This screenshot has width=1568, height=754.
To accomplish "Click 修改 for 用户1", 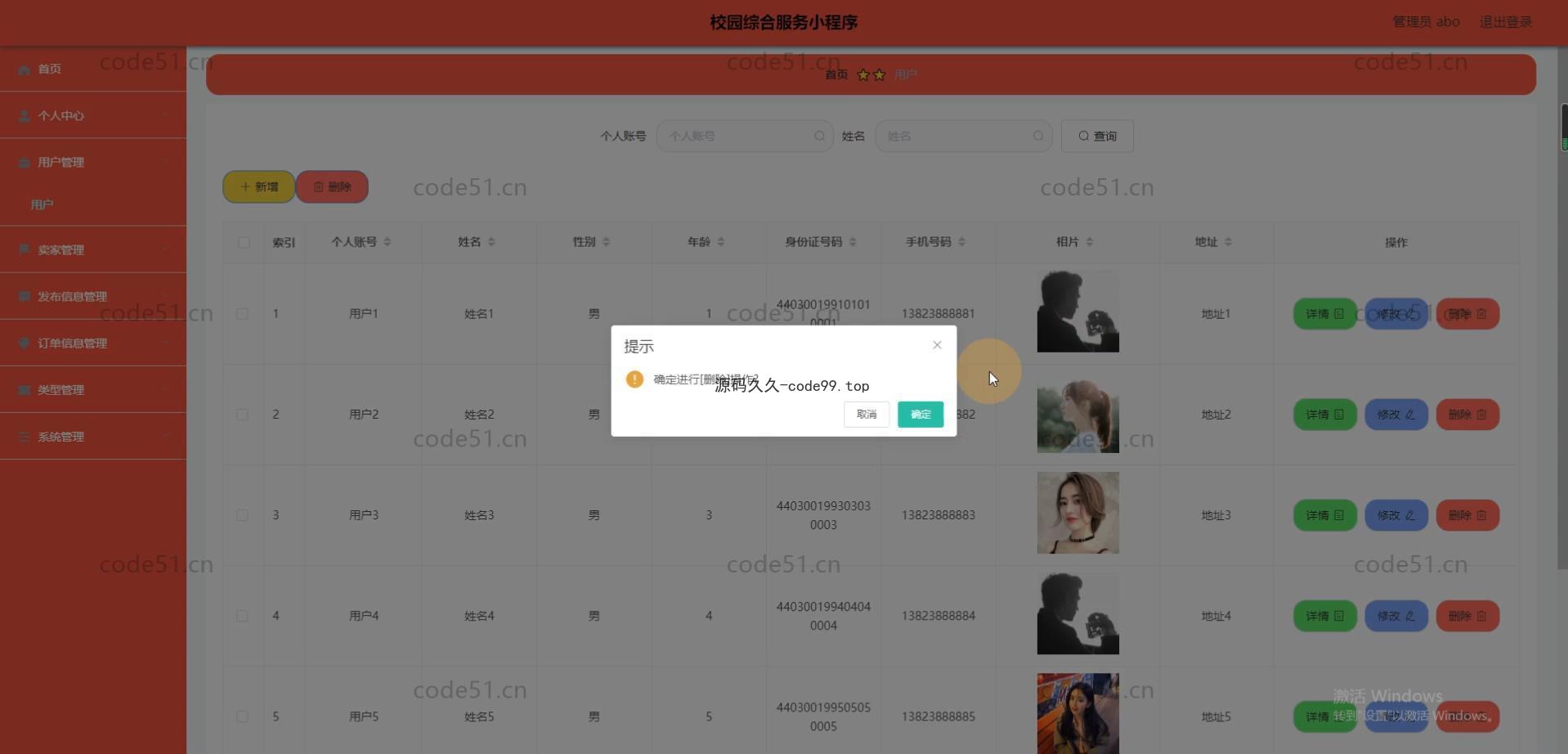I will (x=1396, y=314).
